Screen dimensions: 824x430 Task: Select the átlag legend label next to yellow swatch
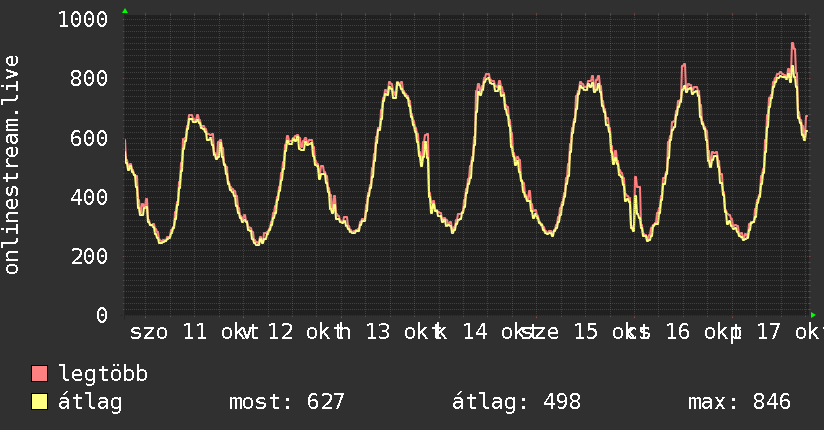coord(90,403)
